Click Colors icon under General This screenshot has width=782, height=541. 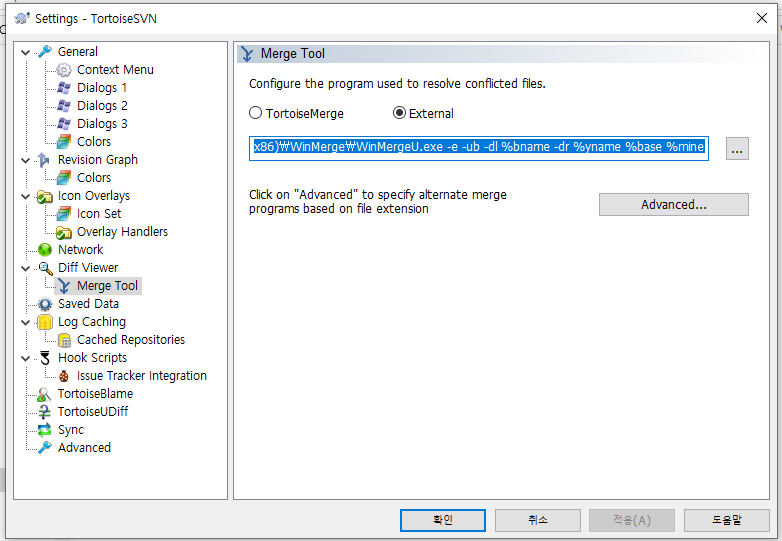64,142
